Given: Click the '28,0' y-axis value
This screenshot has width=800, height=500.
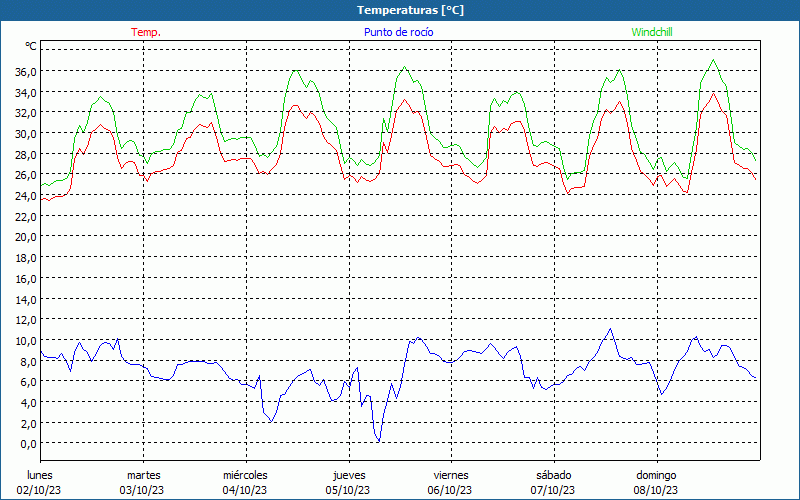Looking at the screenshot, I should pyautogui.click(x=26, y=154).
